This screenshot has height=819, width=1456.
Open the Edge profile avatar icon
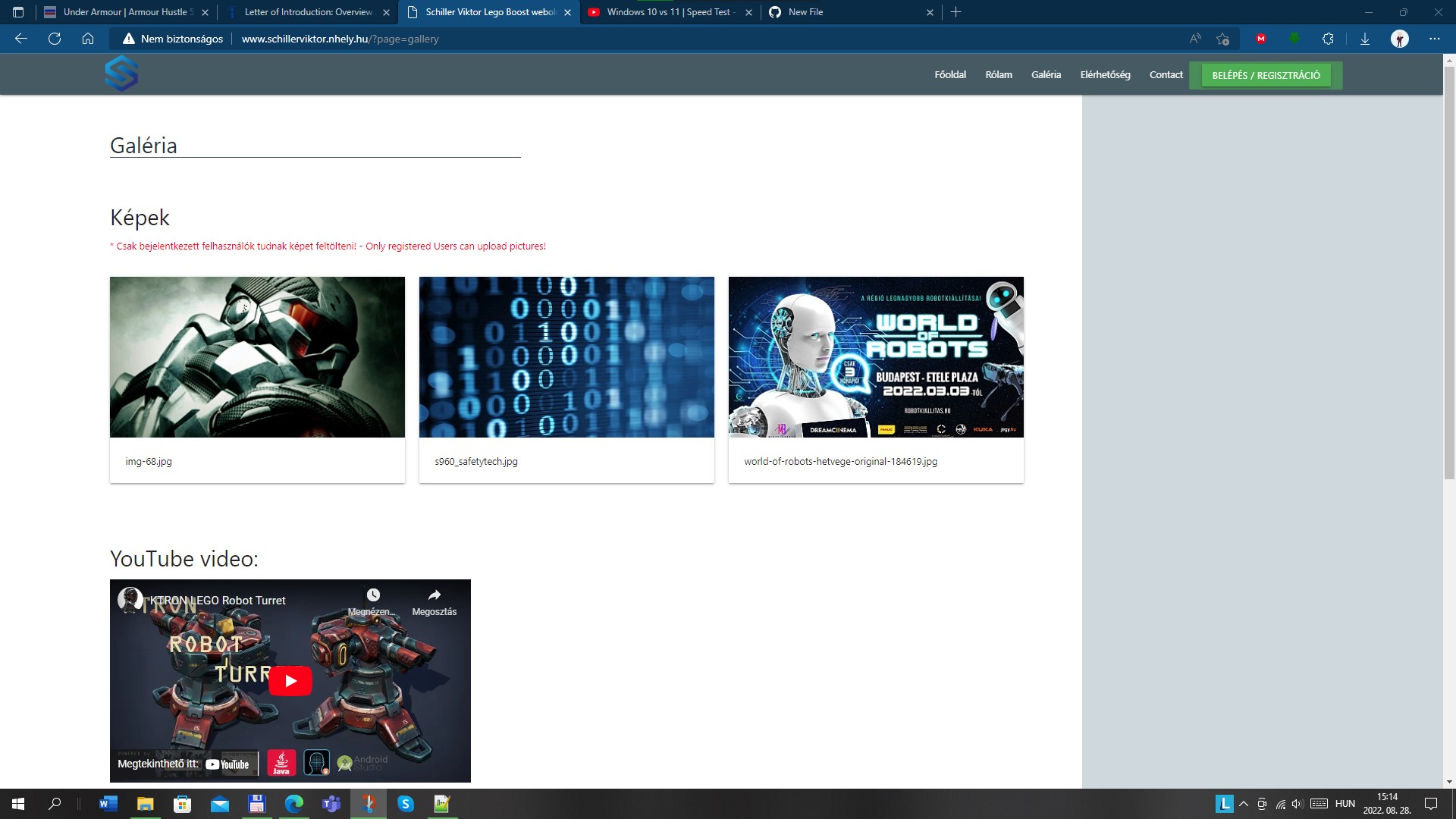(x=1398, y=38)
